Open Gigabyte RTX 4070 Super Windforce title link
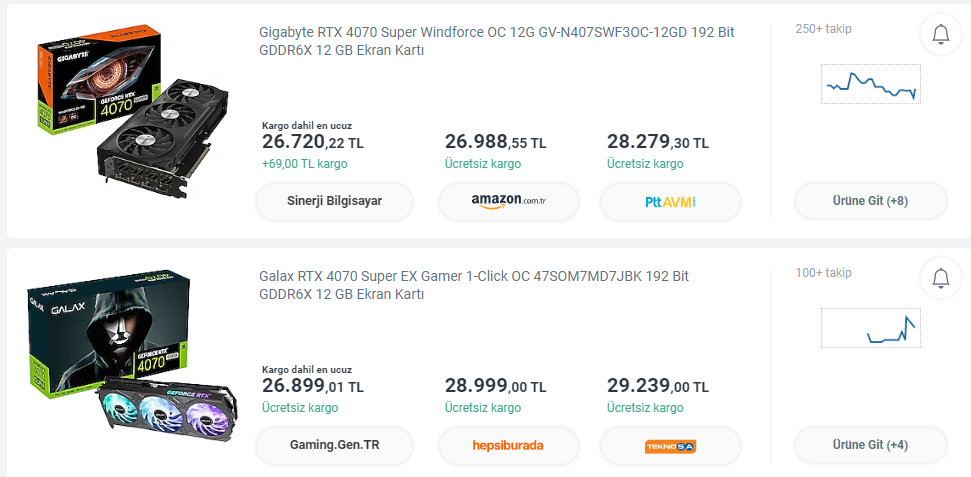The image size is (971, 477). coord(497,41)
